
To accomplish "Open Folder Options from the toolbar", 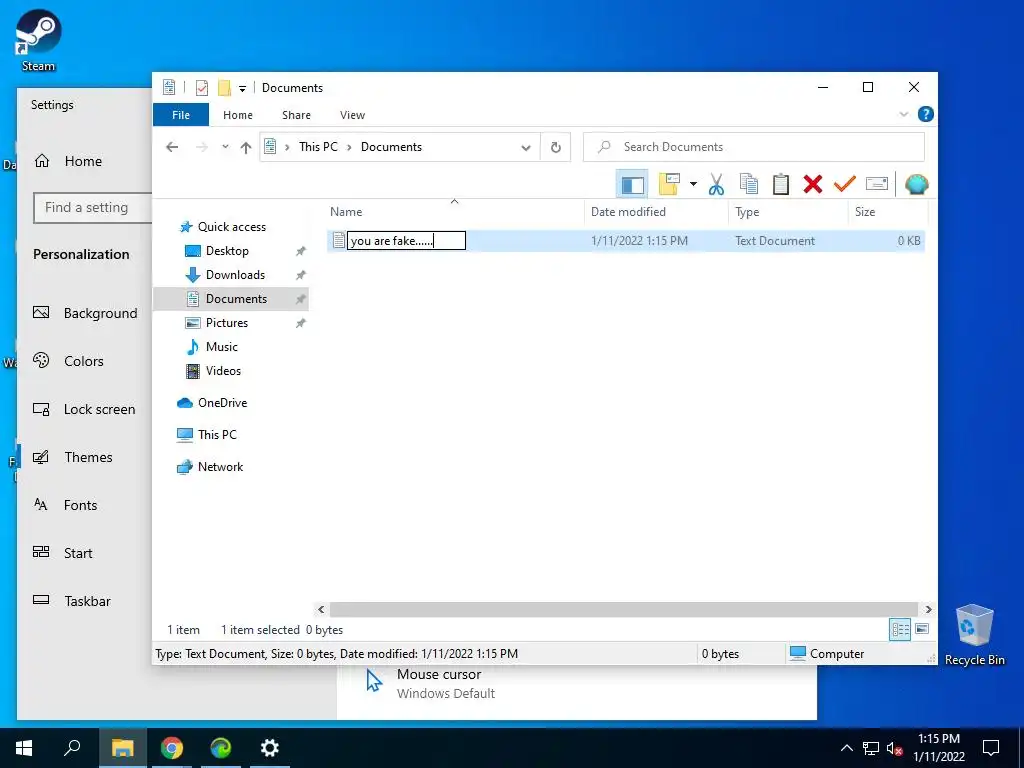I will tap(669, 185).
